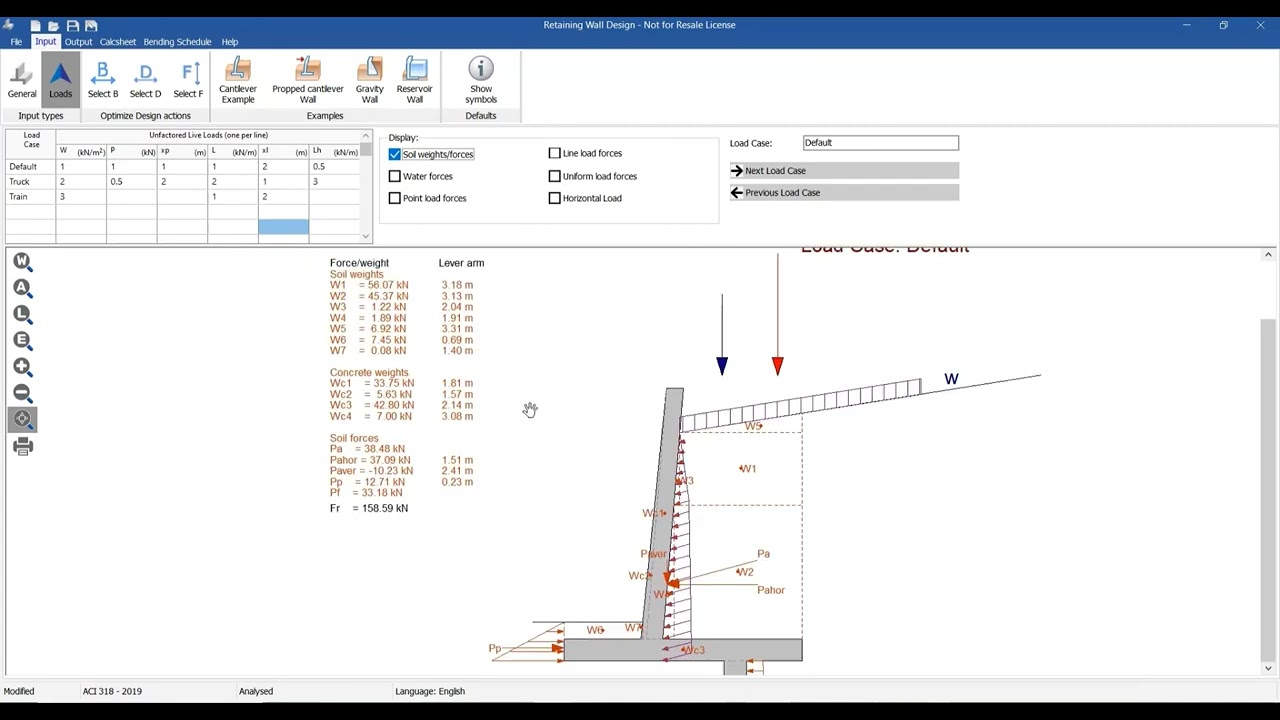Select the General input type
1280x720 pixels.
tap(22, 80)
